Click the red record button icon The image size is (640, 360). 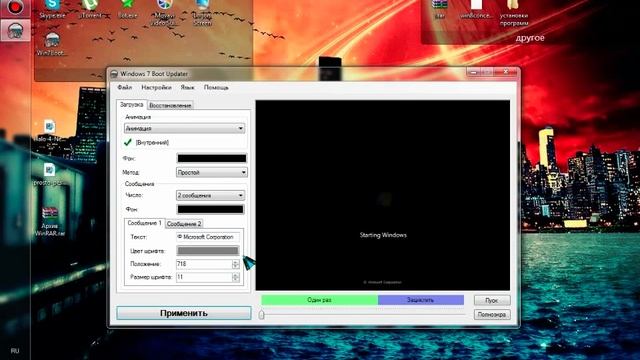point(15,8)
